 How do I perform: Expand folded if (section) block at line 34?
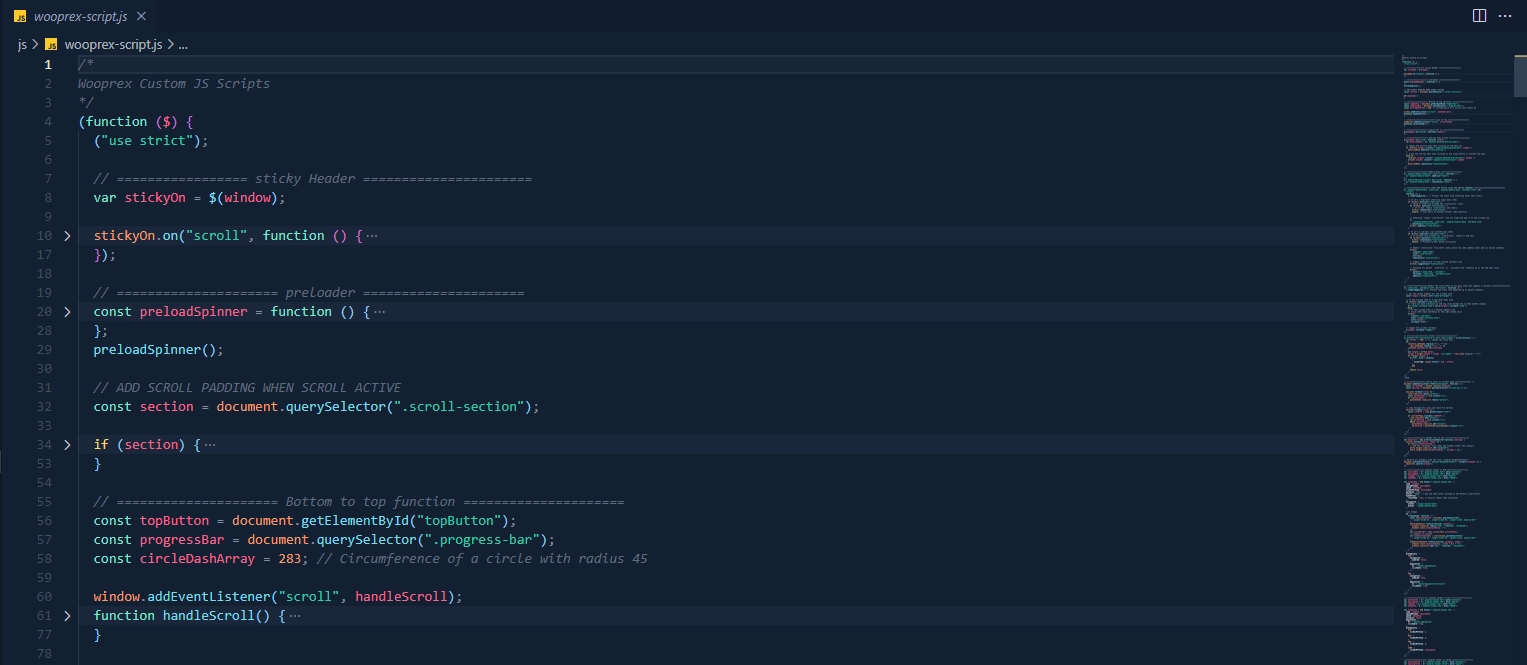click(x=67, y=445)
